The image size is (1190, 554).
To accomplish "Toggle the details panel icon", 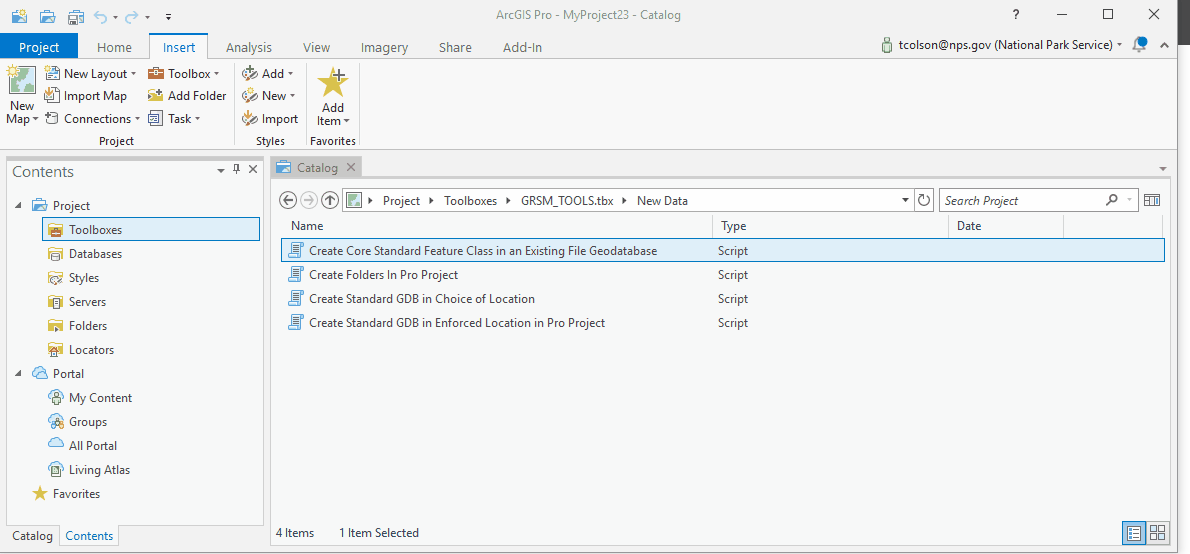I will [x=1152, y=200].
